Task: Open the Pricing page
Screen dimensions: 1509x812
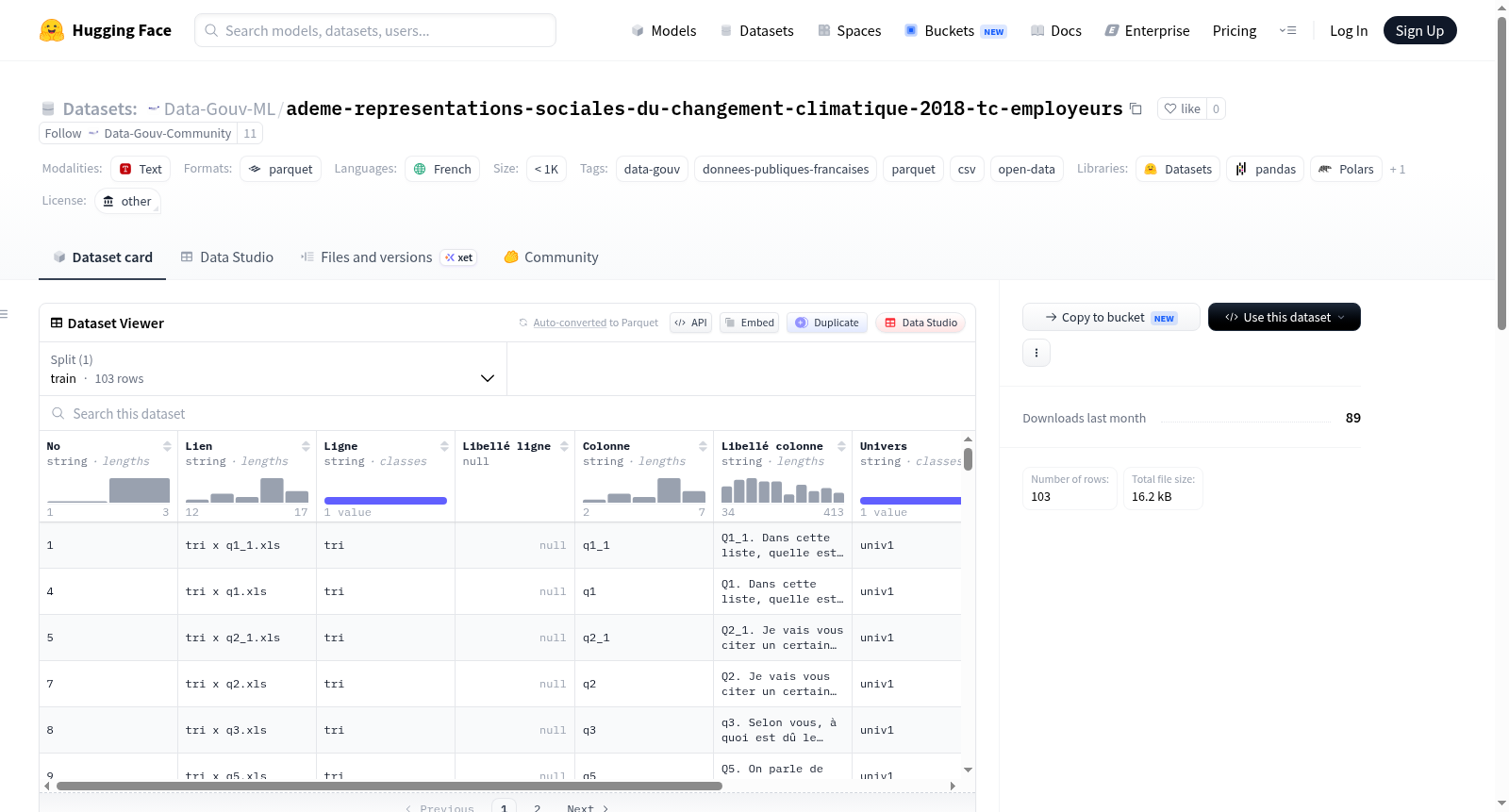Action: tap(1235, 30)
